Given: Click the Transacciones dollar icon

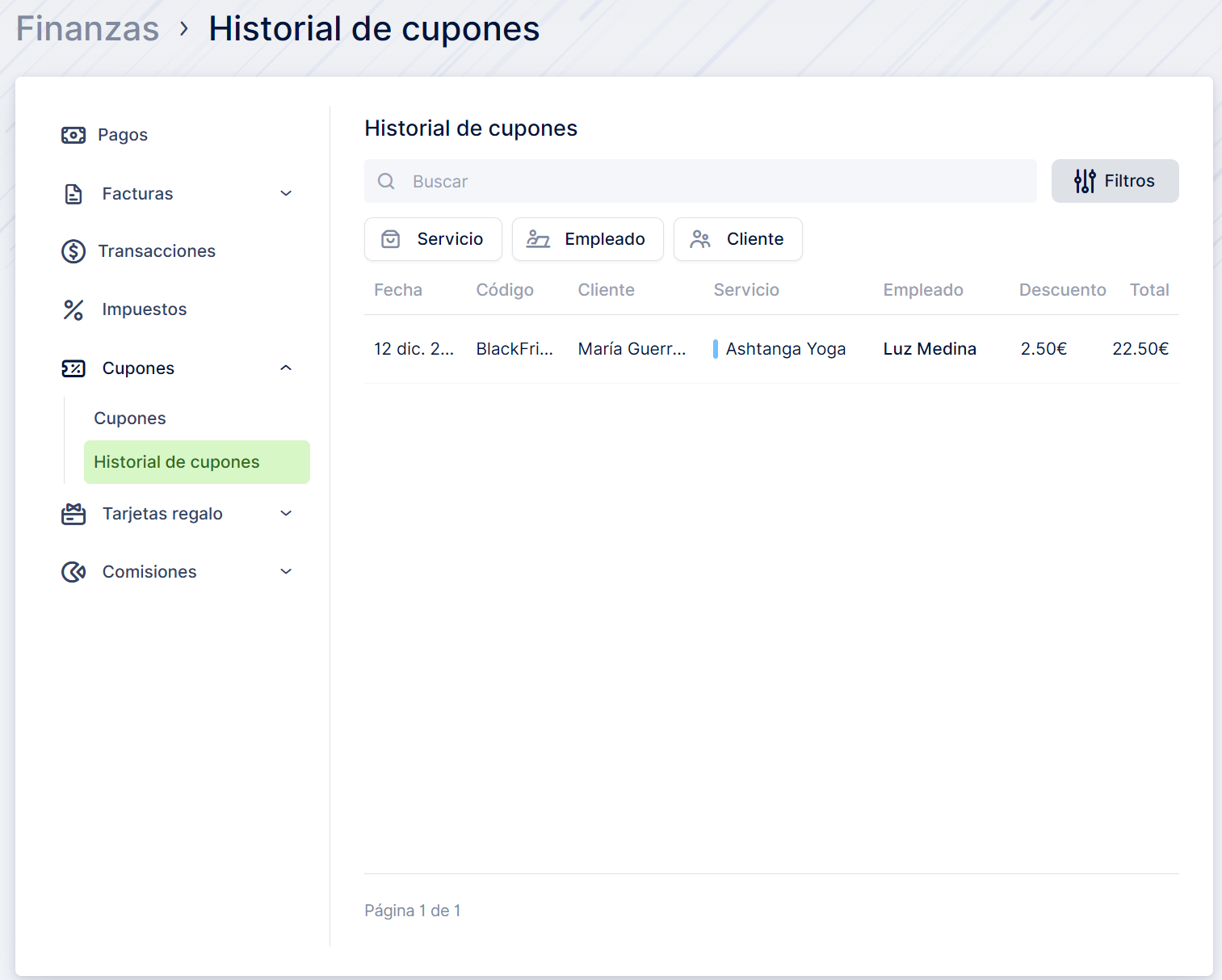Looking at the screenshot, I should tap(73, 251).
